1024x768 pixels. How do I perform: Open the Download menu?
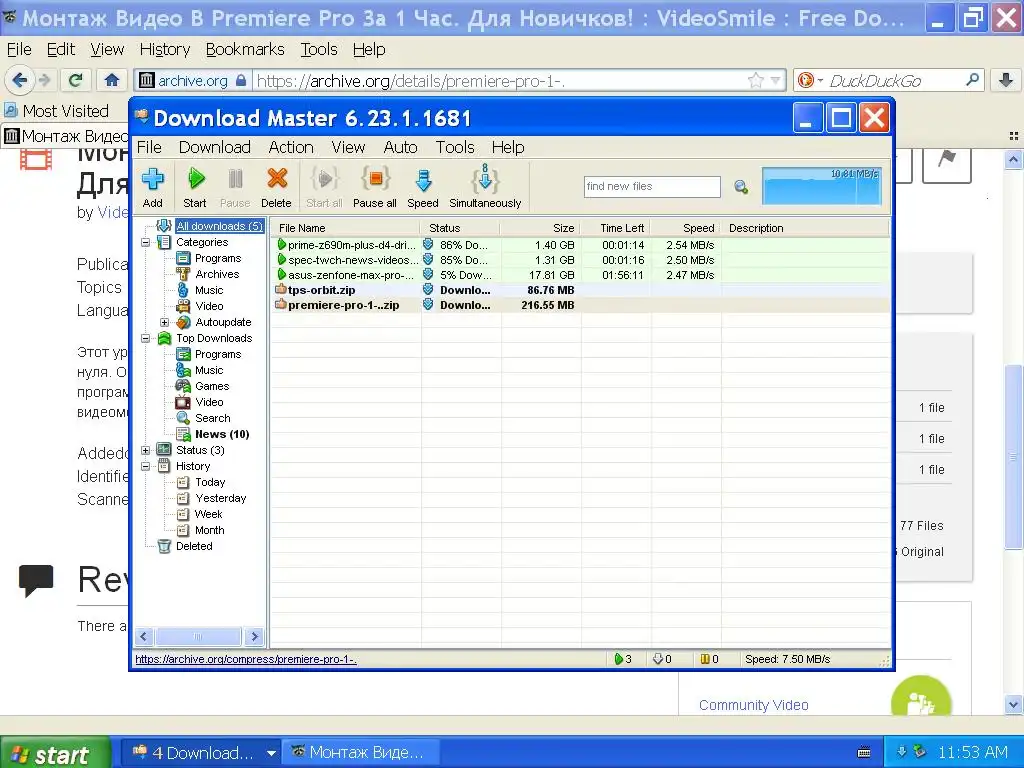click(x=215, y=147)
